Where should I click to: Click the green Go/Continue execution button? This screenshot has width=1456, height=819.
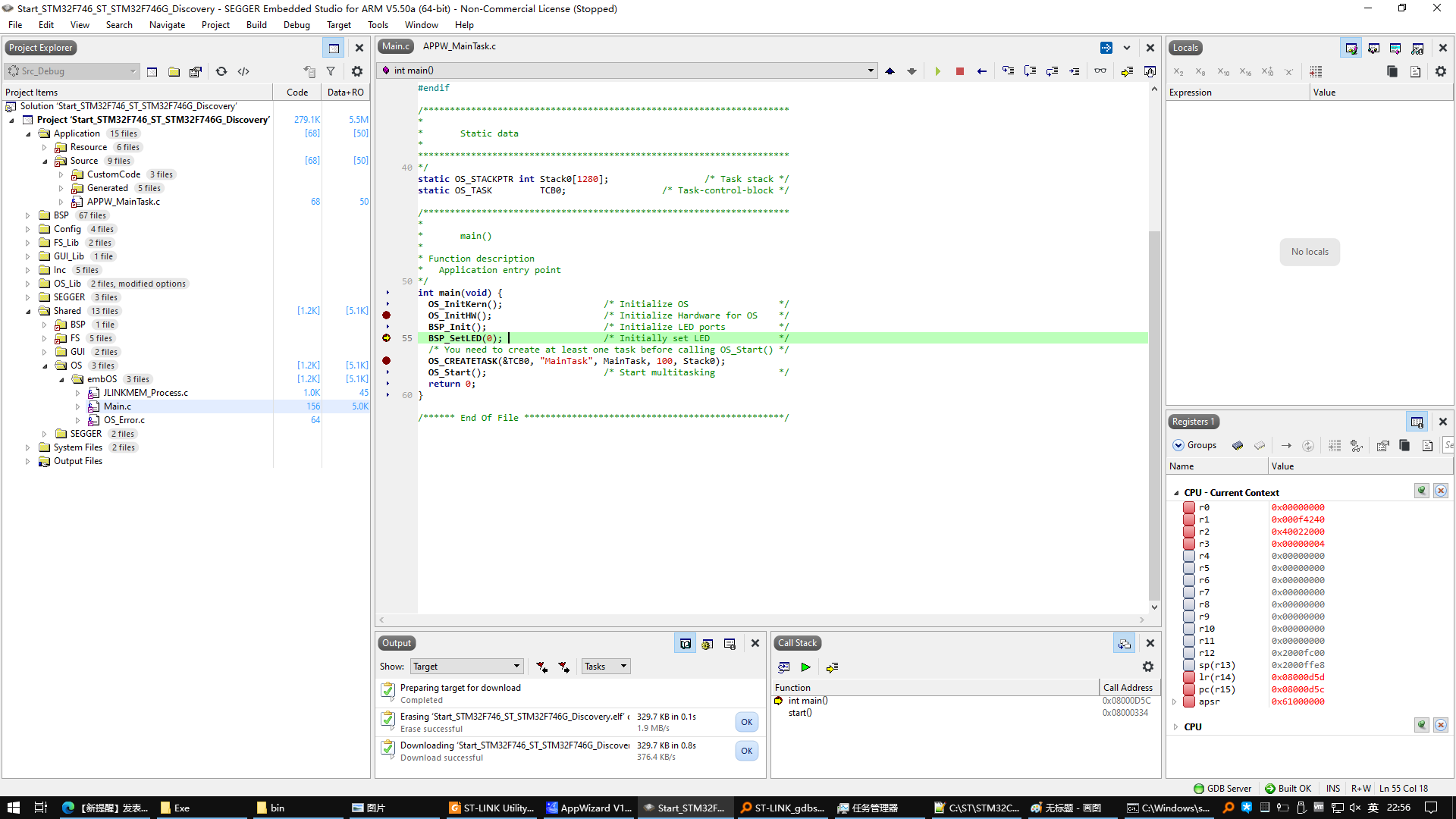937,71
